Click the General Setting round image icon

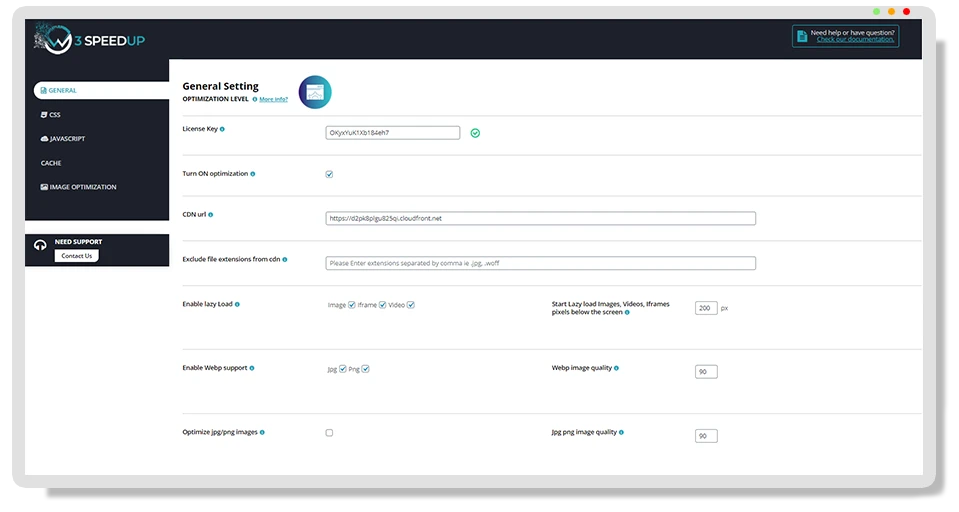tap(315, 92)
